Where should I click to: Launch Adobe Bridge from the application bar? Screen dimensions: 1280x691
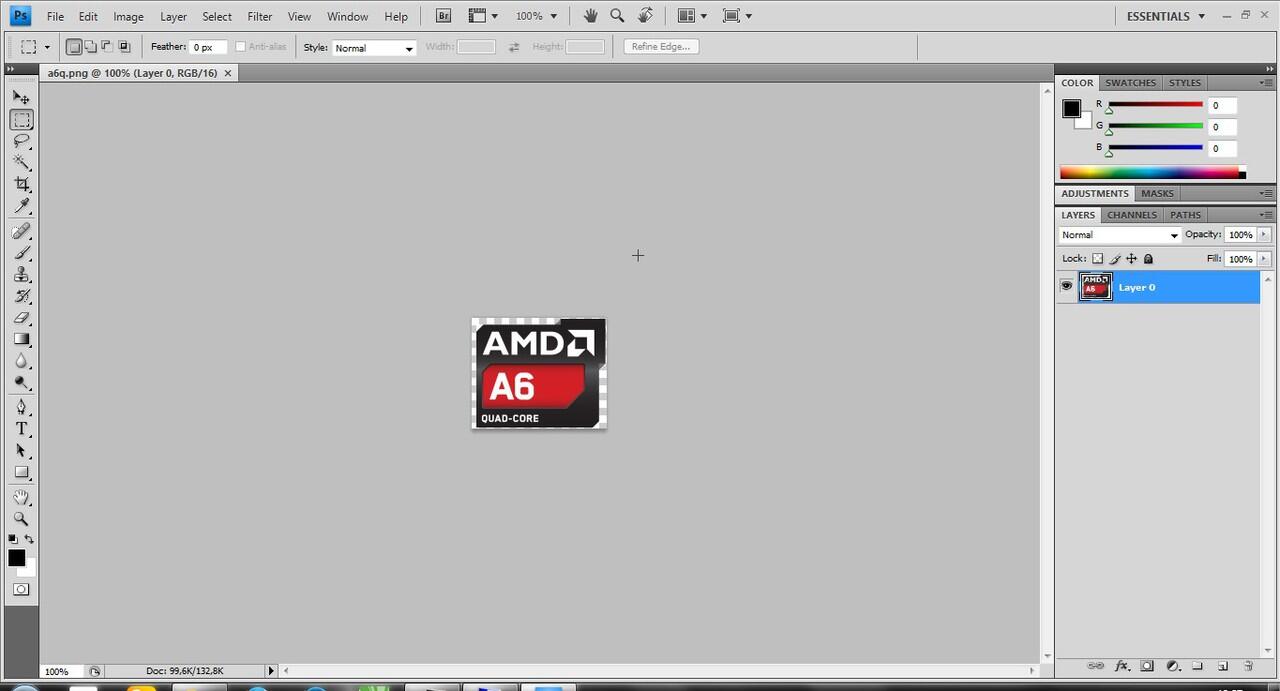pyautogui.click(x=444, y=16)
